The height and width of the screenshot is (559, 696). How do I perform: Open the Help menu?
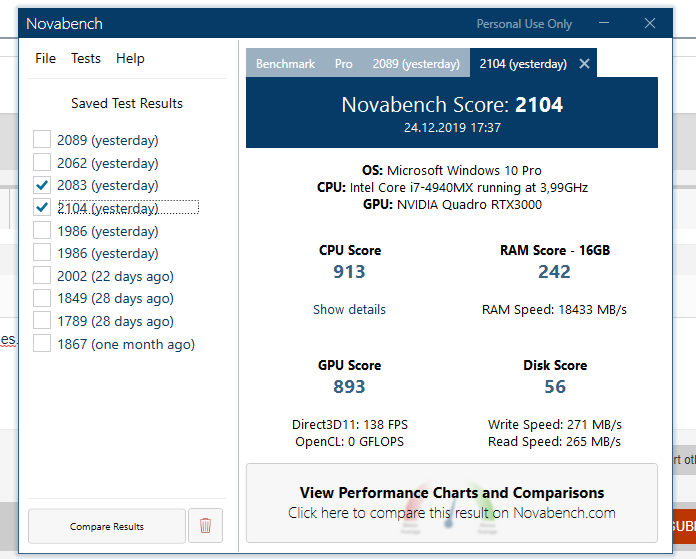(130, 58)
